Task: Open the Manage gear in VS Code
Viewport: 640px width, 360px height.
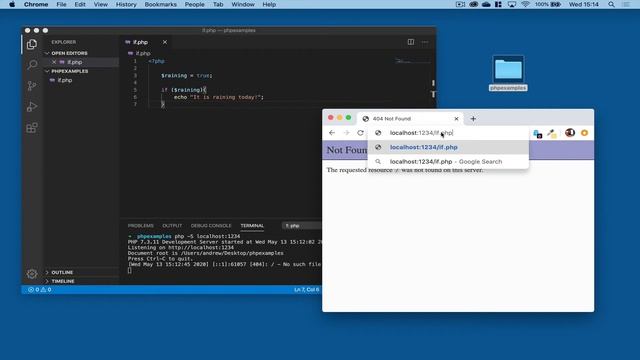Action: 32,274
